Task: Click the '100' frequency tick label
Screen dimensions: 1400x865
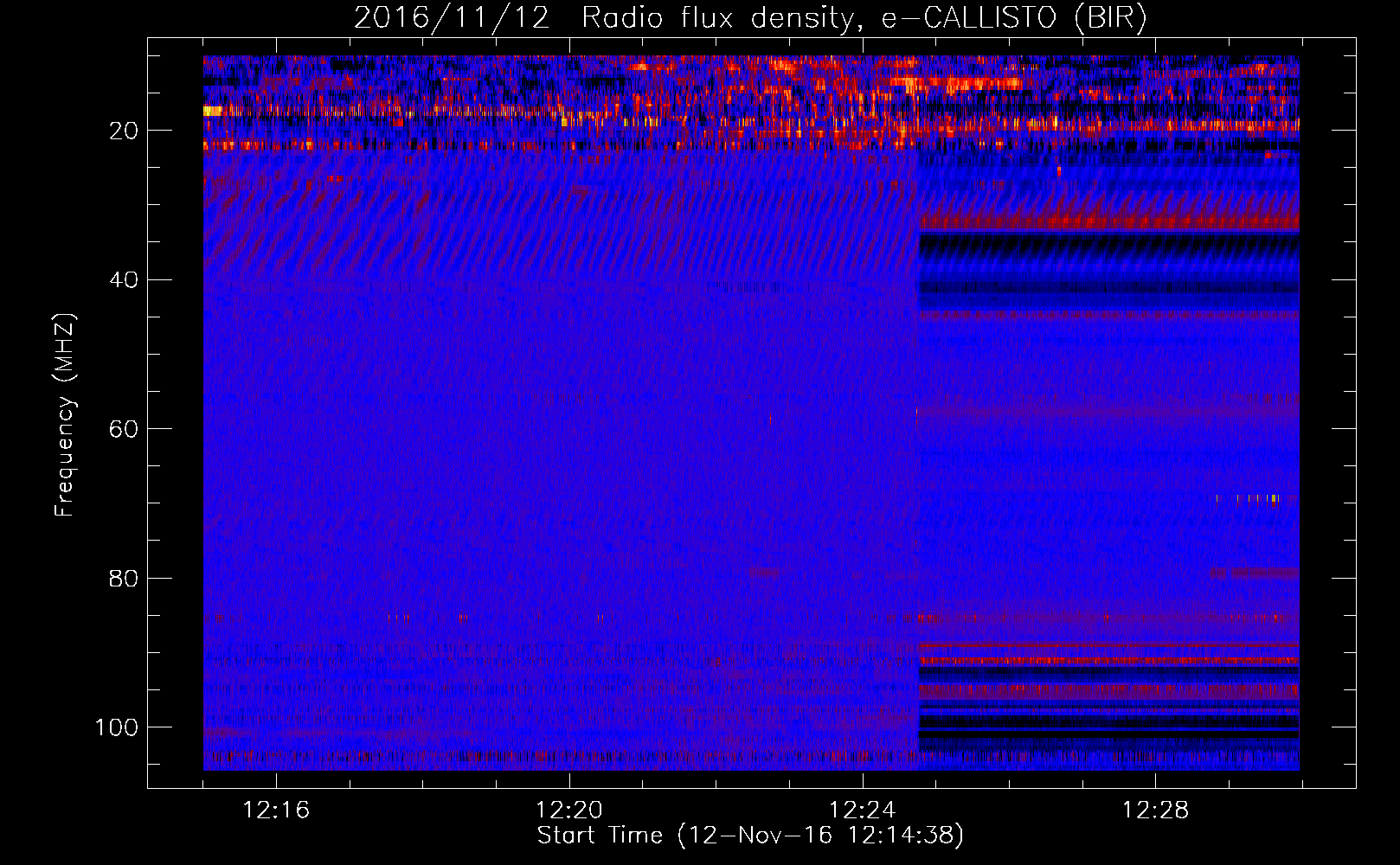Action: (x=118, y=727)
